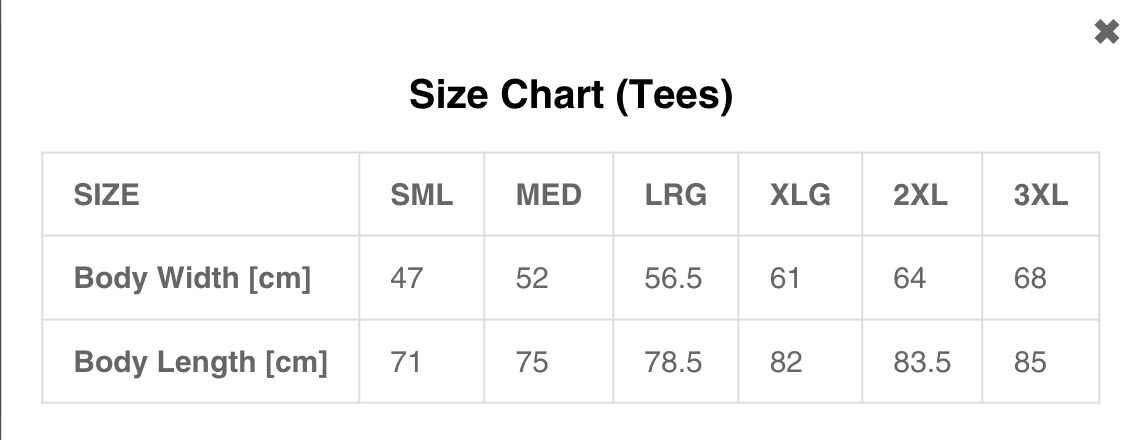Image resolution: width=1140 pixels, height=440 pixels.
Task: Select the SIZE header cell
Action: (106, 195)
